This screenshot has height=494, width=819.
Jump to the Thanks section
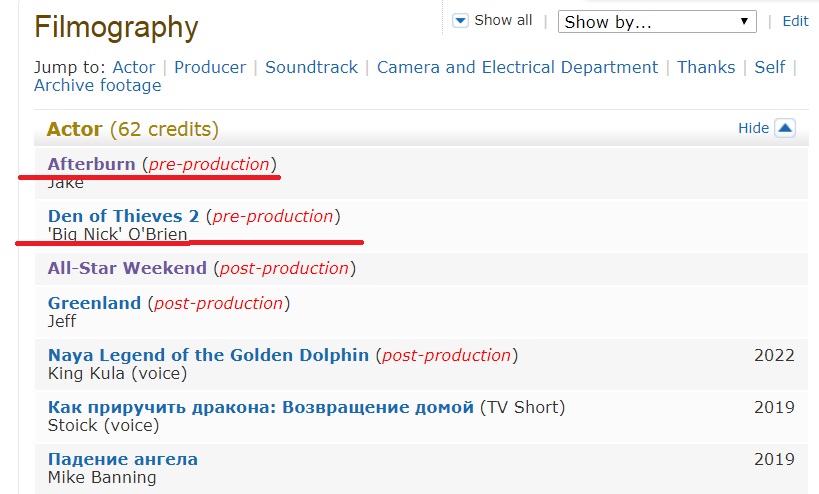pos(706,67)
